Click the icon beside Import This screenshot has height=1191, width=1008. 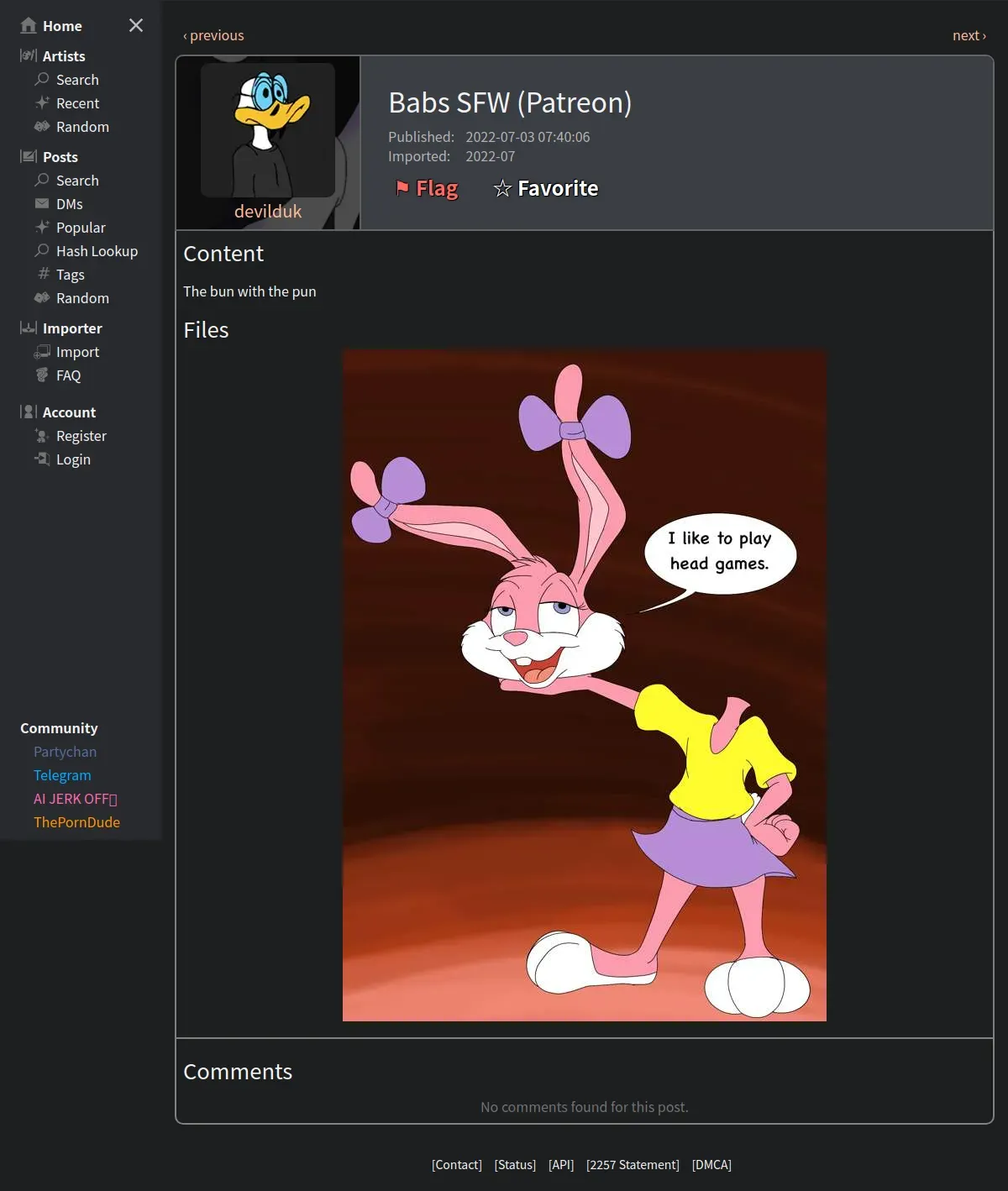42,351
